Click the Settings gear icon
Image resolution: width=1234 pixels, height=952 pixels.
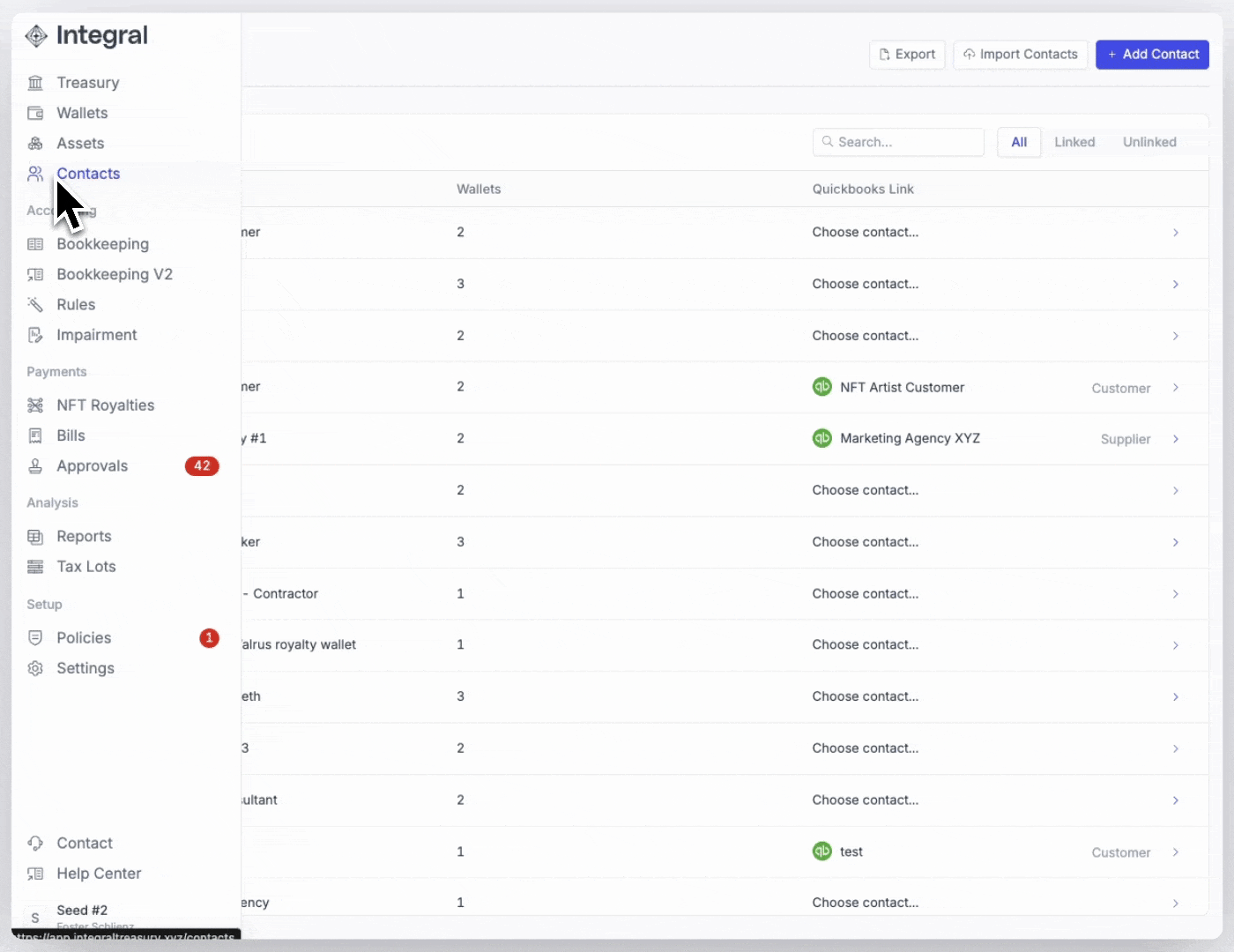click(x=35, y=668)
